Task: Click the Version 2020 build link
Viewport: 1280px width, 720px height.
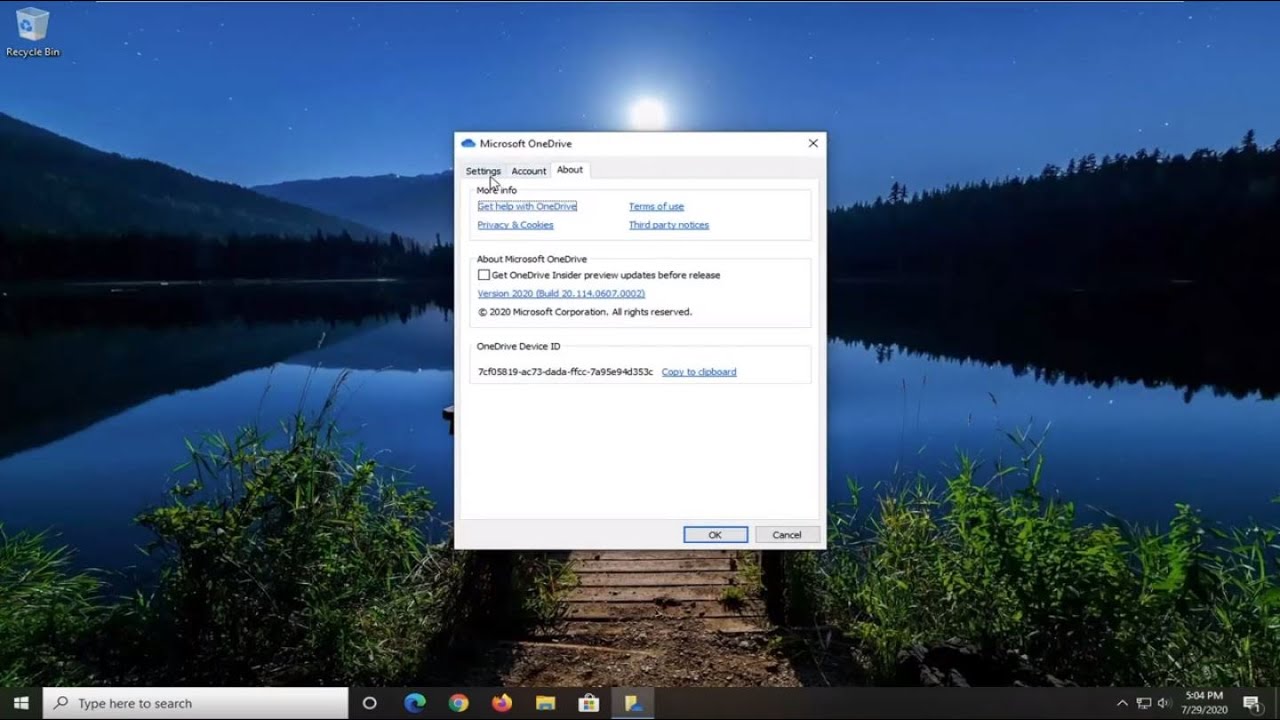Action: (x=561, y=294)
